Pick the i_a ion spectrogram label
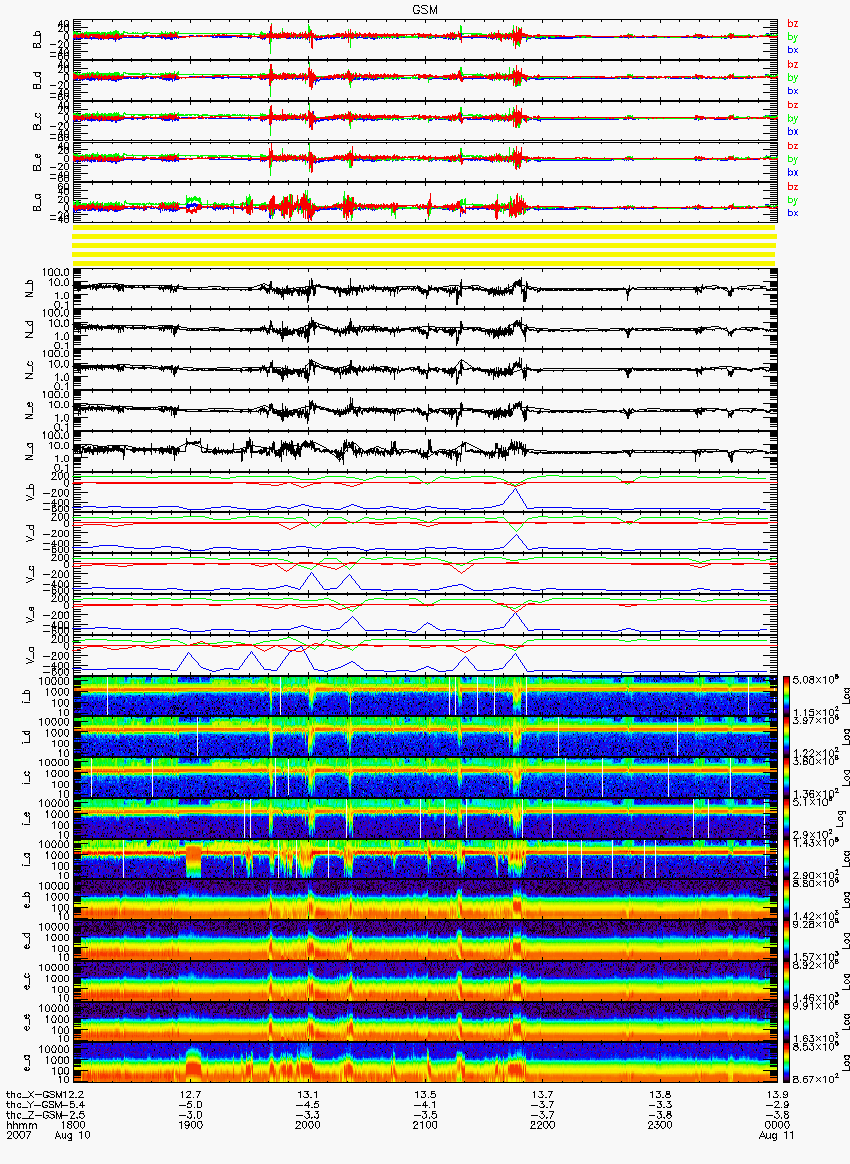Screen dimensions: 850x1164 [x=27, y=860]
